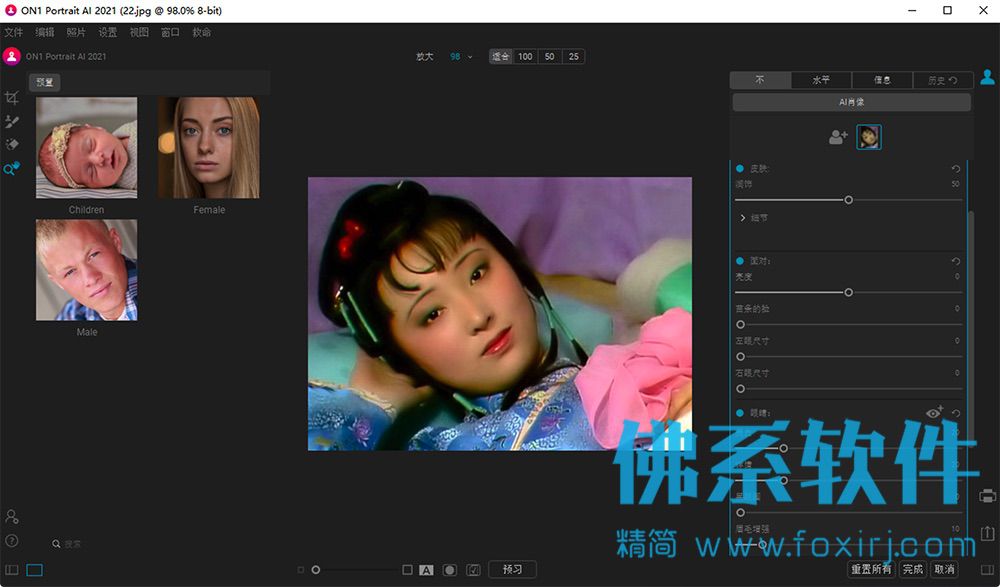
Task: Click the thumbnail size slider handle at bottom
Action: 316,570
